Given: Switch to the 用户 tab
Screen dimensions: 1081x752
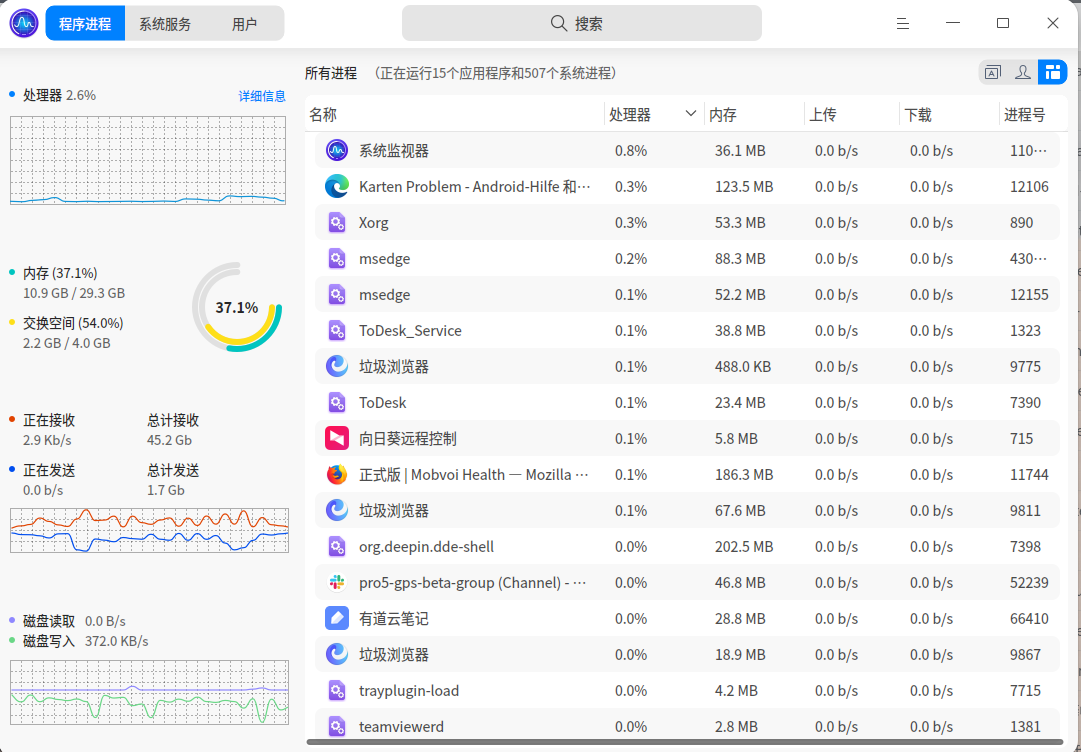Looking at the screenshot, I should (244, 24).
